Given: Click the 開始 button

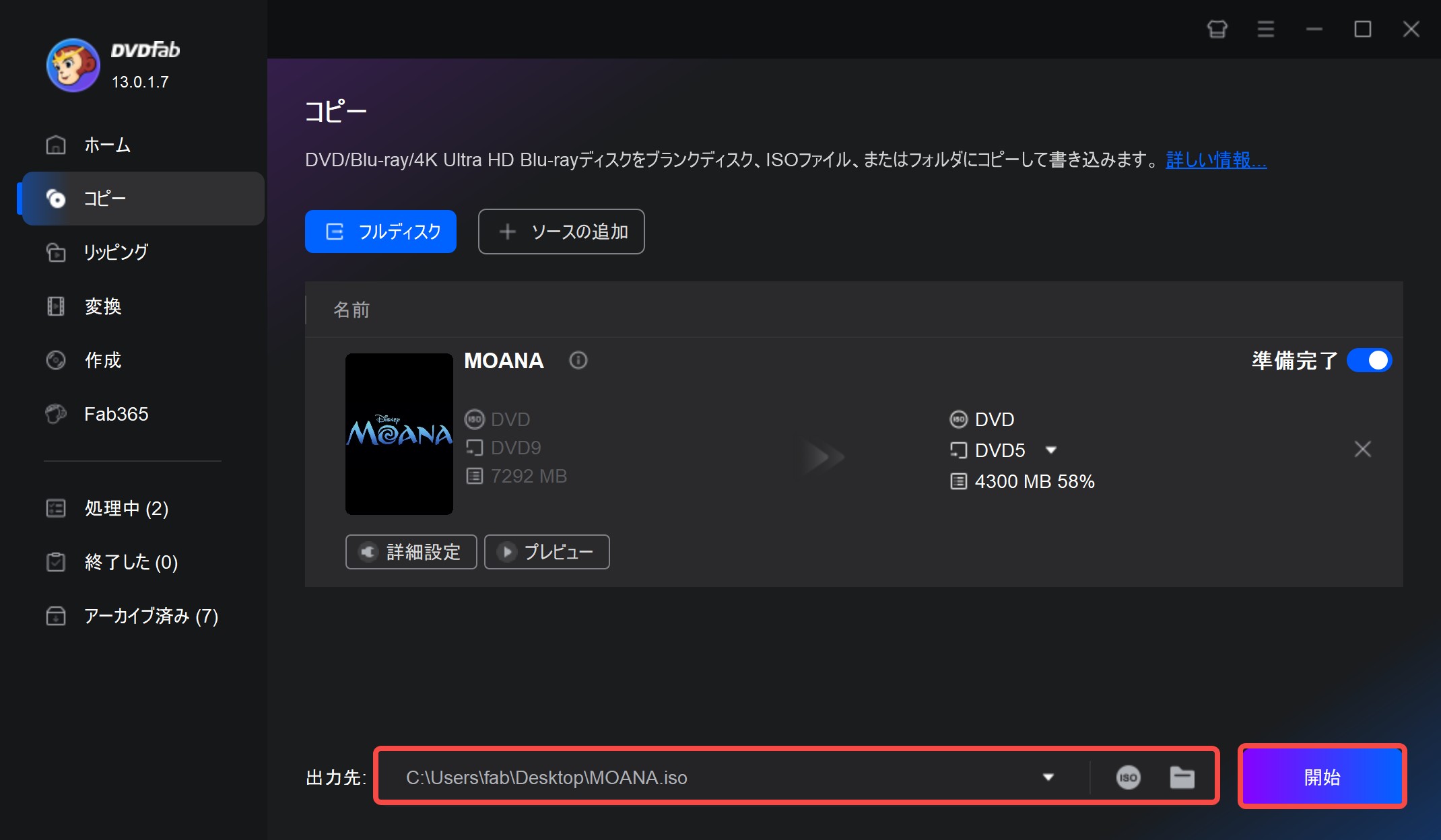Looking at the screenshot, I should (1322, 777).
